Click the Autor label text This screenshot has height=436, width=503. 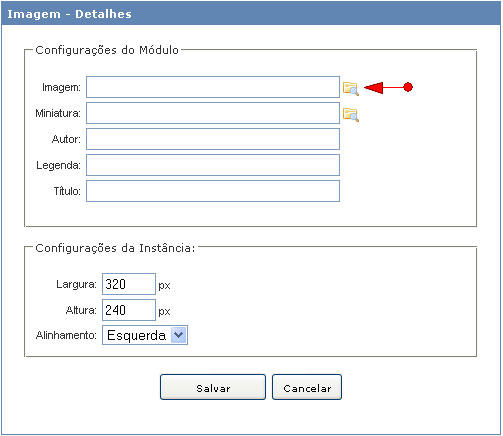click(66, 139)
